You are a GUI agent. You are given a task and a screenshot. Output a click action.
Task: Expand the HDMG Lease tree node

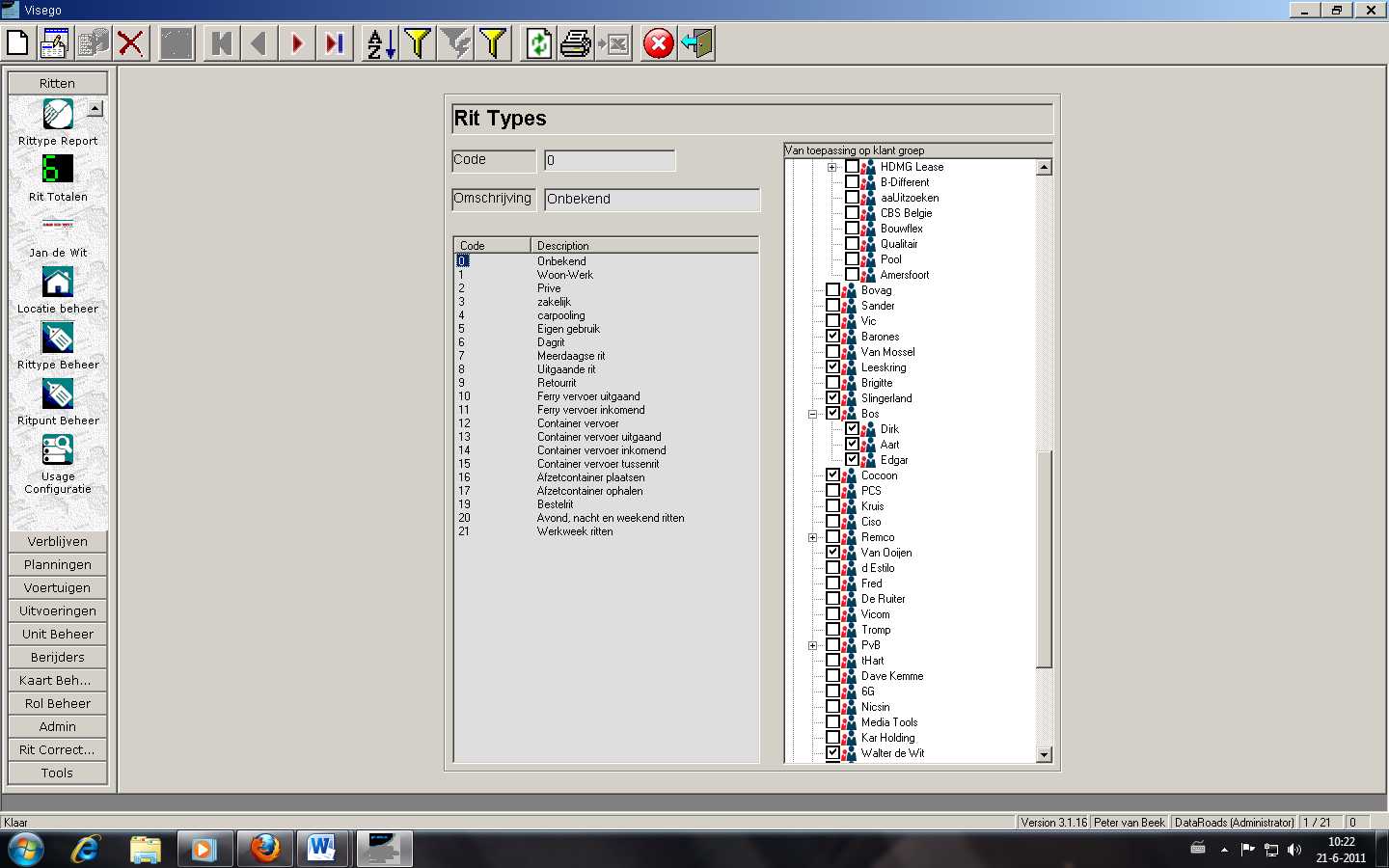pyautogui.click(x=831, y=167)
